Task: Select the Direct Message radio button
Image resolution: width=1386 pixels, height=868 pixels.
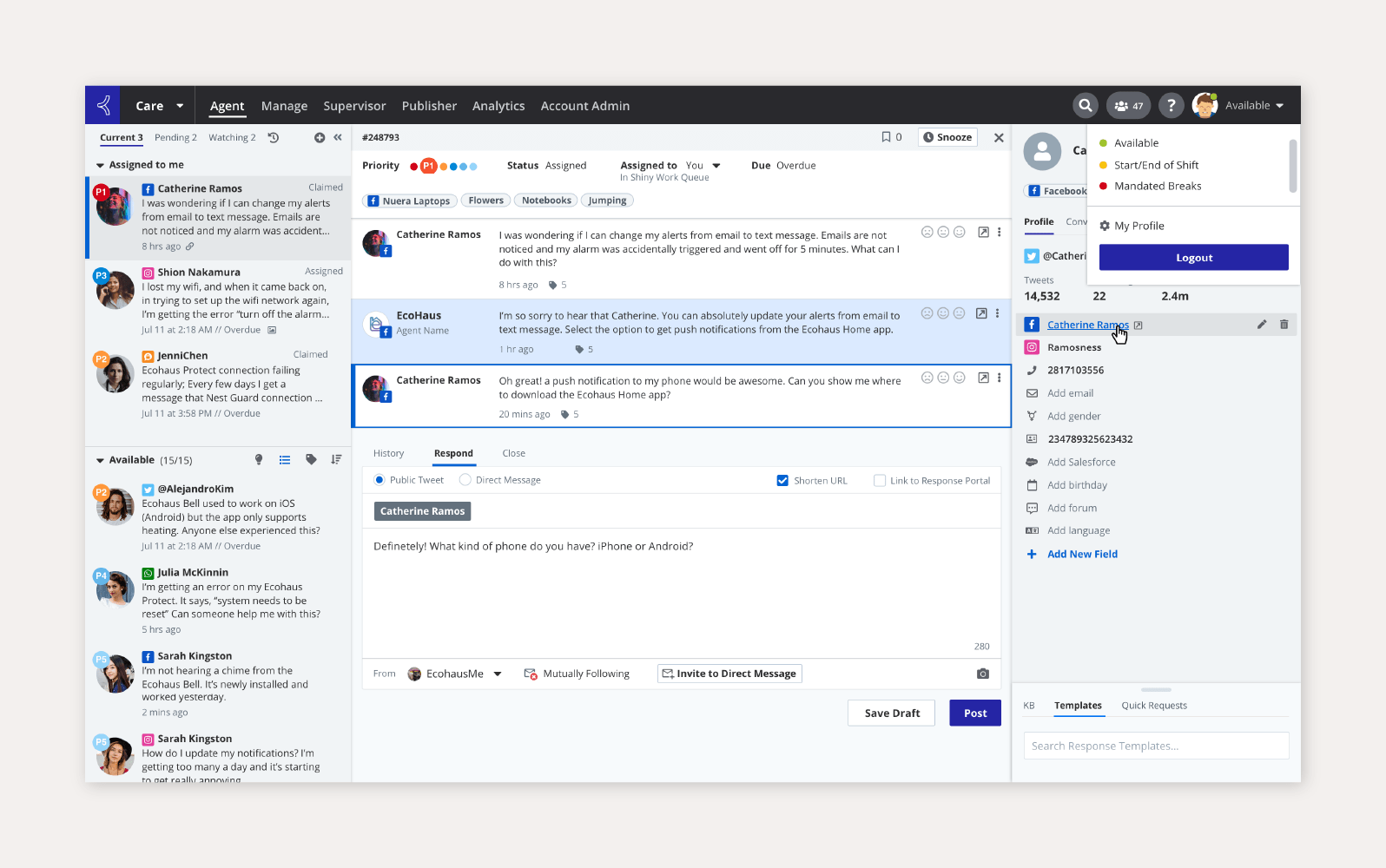Action: click(x=465, y=480)
